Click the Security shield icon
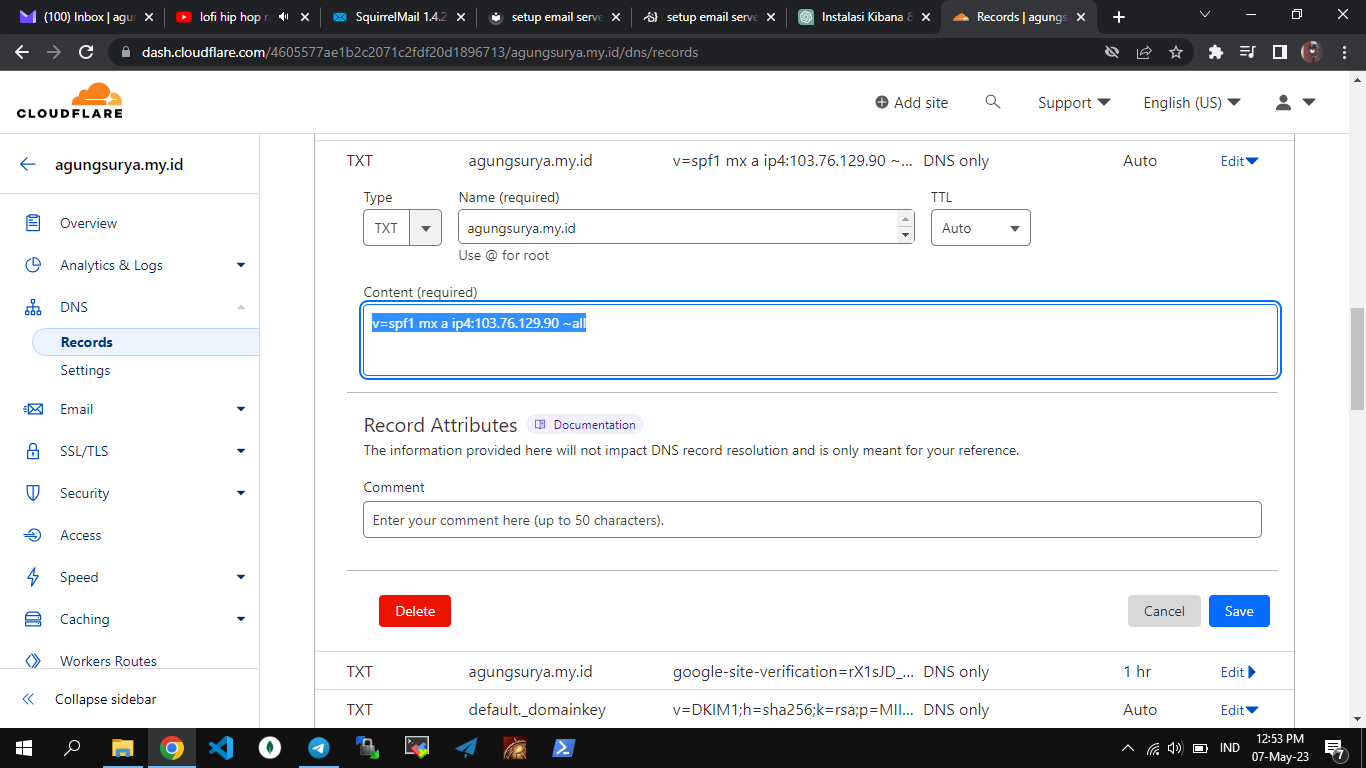Image resolution: width=1366 pixels, height=768 pixels. pyautogui.click(x=33, y=493)
